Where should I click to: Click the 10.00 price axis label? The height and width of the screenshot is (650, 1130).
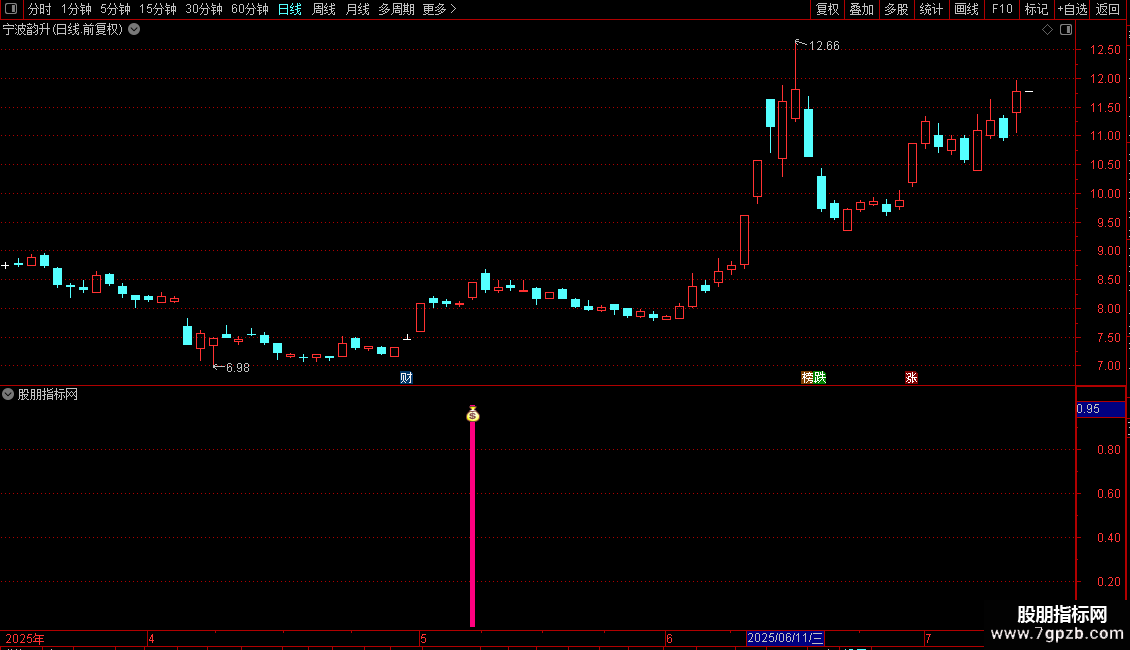coord(1105,194)
